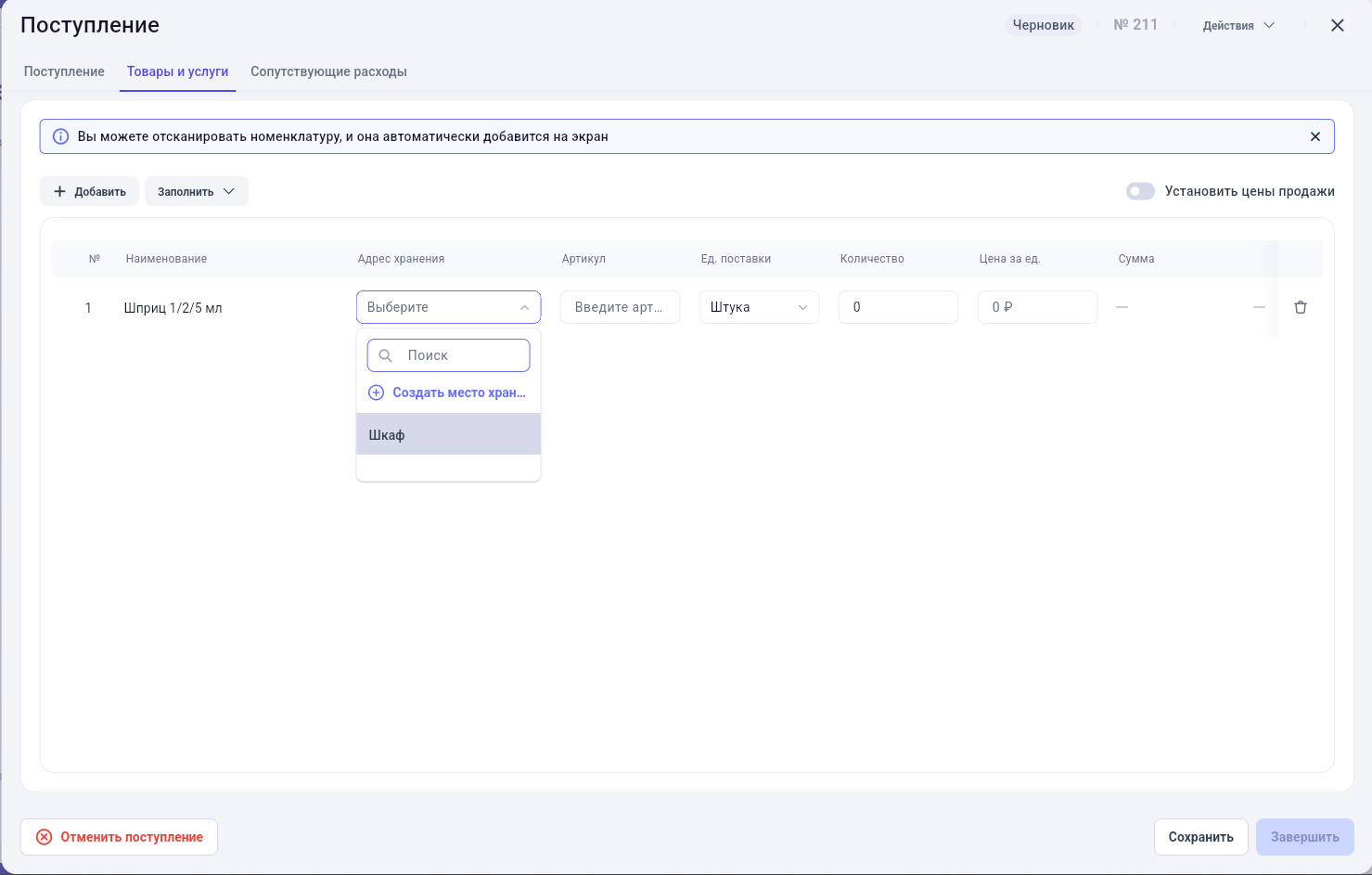Open the Сопутствующие расходы tab
The width and height of the screenshot is (1372, 875).
pyautogui.click(x=328, y=71)
